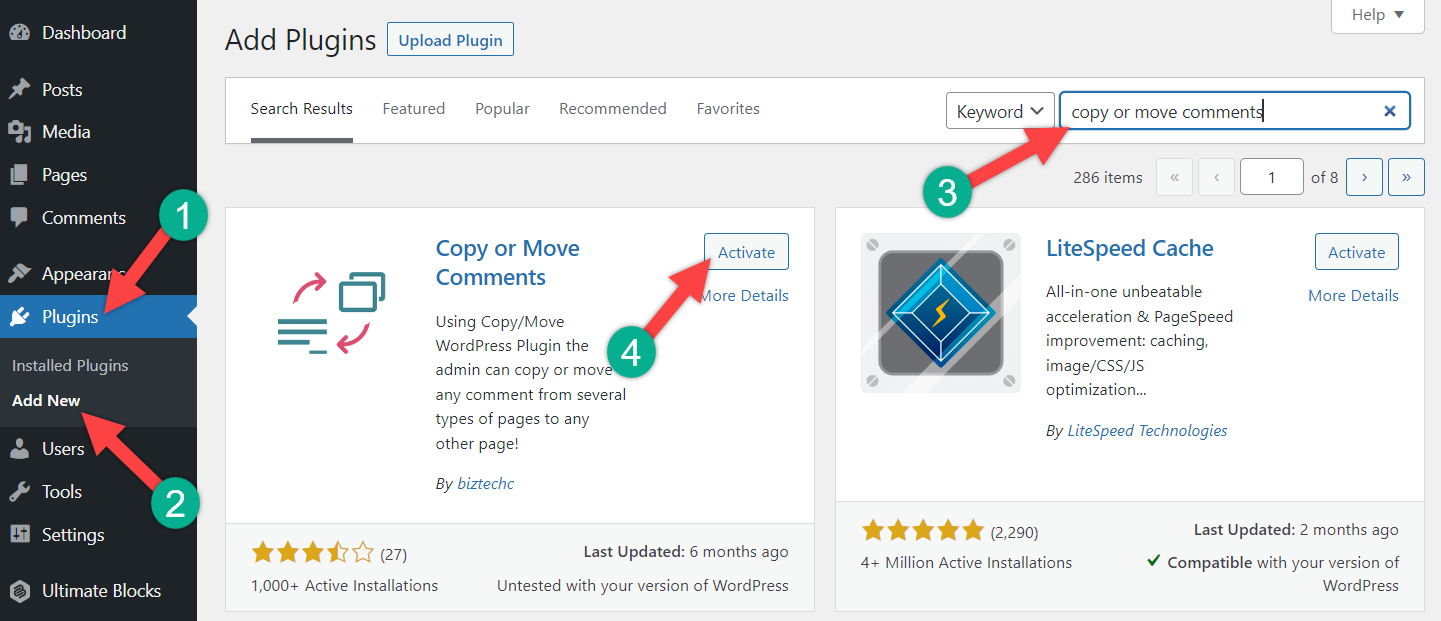Open the Tools menu label

click(62, 492)
